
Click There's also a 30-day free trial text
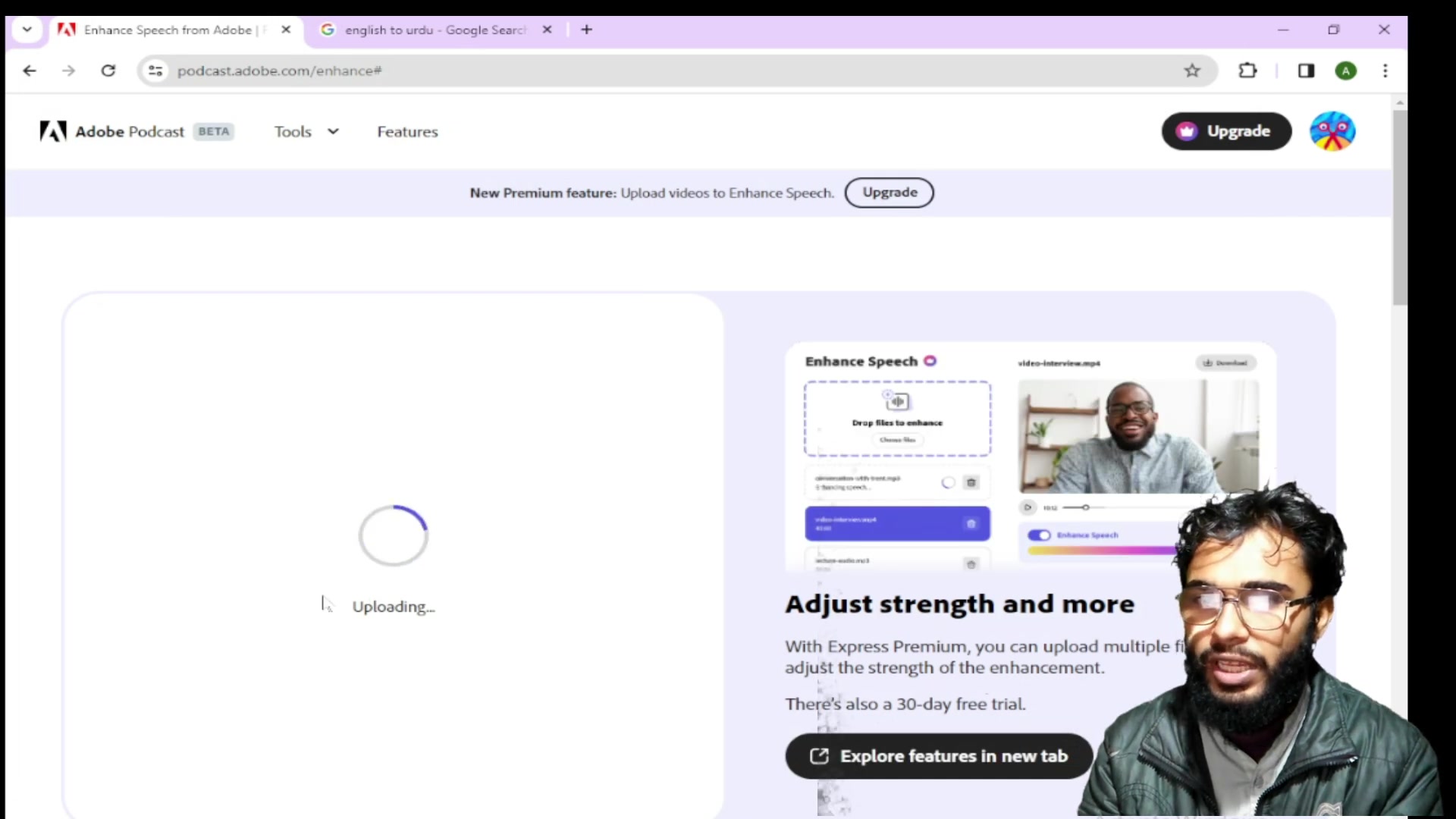tap(905, 704)
